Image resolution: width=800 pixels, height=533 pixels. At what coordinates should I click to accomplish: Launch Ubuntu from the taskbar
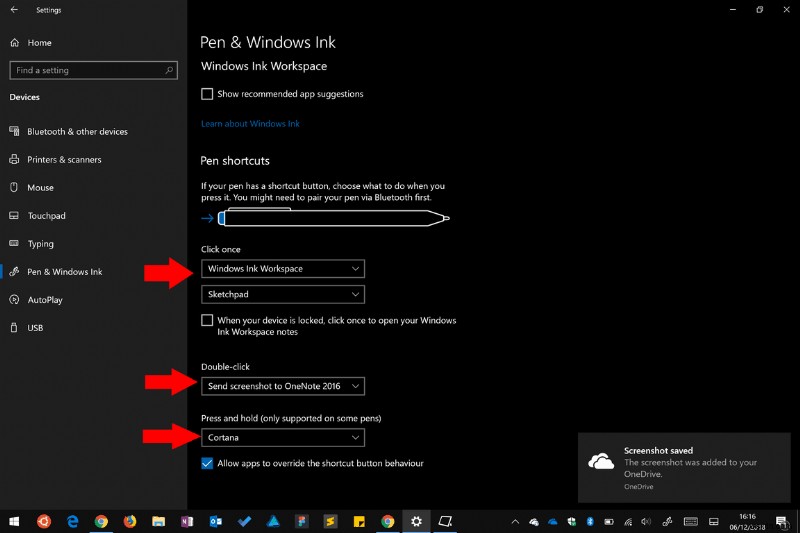tap(44, 521)
